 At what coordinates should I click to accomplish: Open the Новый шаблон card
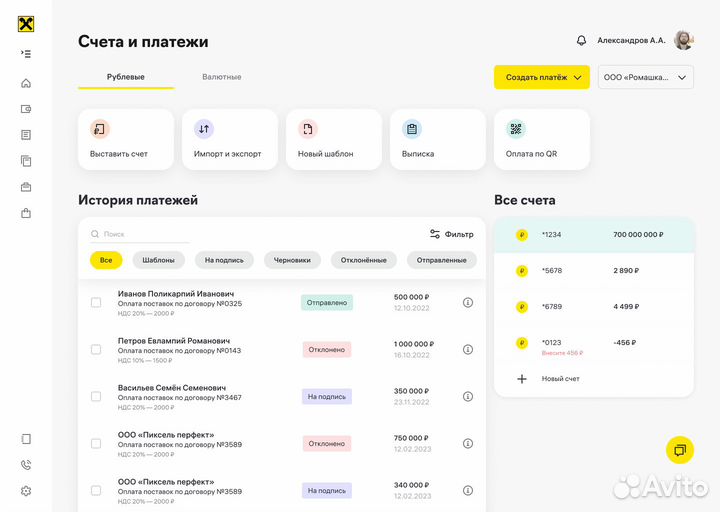click(x=334, y=140)
